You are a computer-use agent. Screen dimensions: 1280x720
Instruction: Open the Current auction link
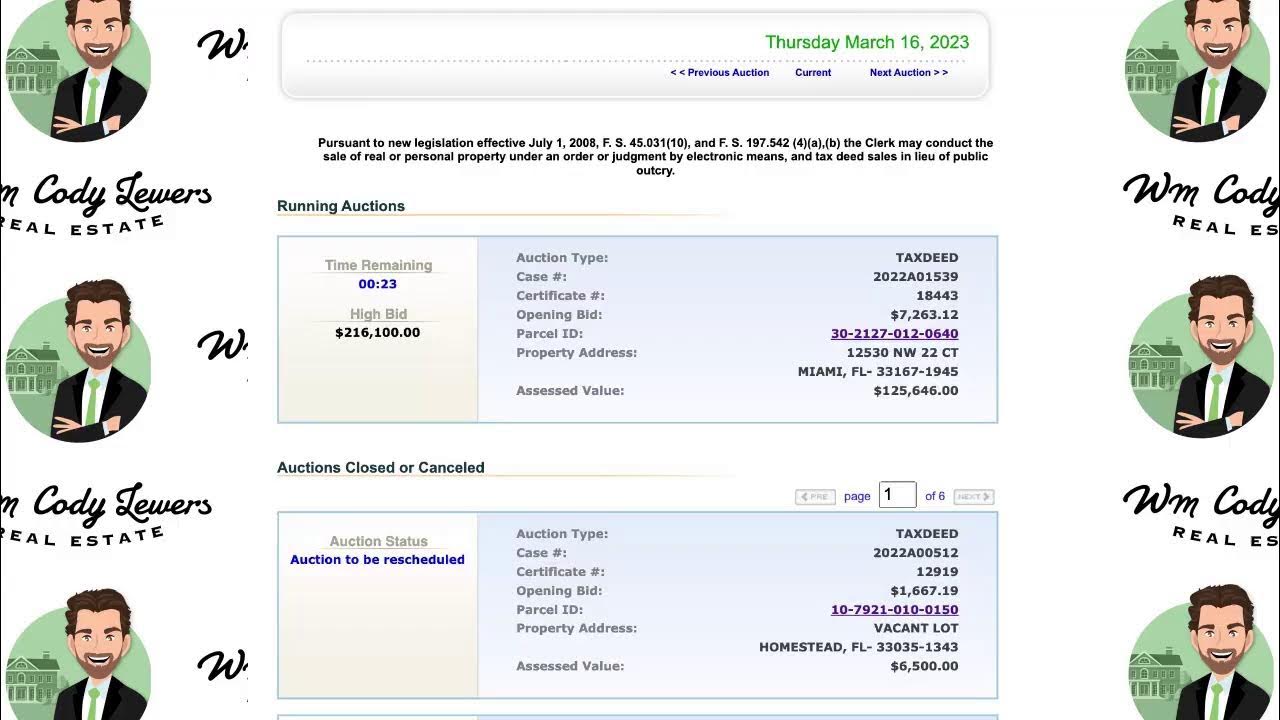pos(813,73)
